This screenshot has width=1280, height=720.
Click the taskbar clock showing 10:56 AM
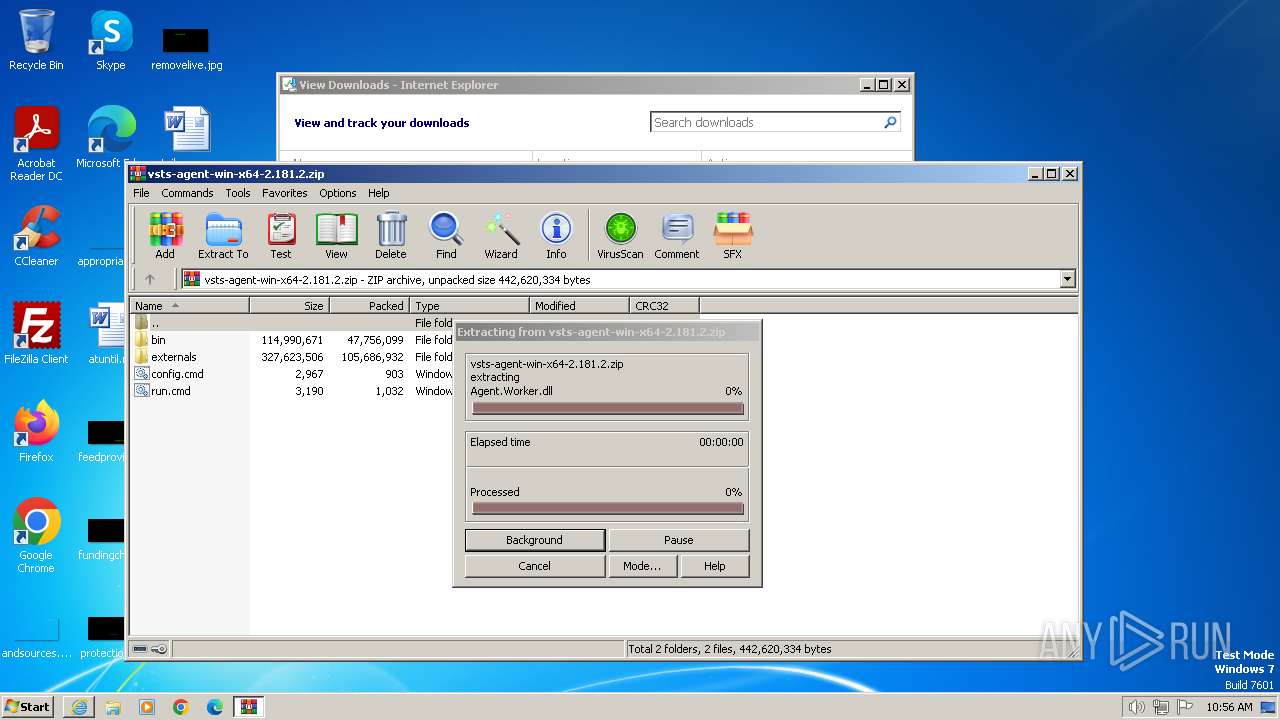pyautogui.click(x=1229, y=707)
